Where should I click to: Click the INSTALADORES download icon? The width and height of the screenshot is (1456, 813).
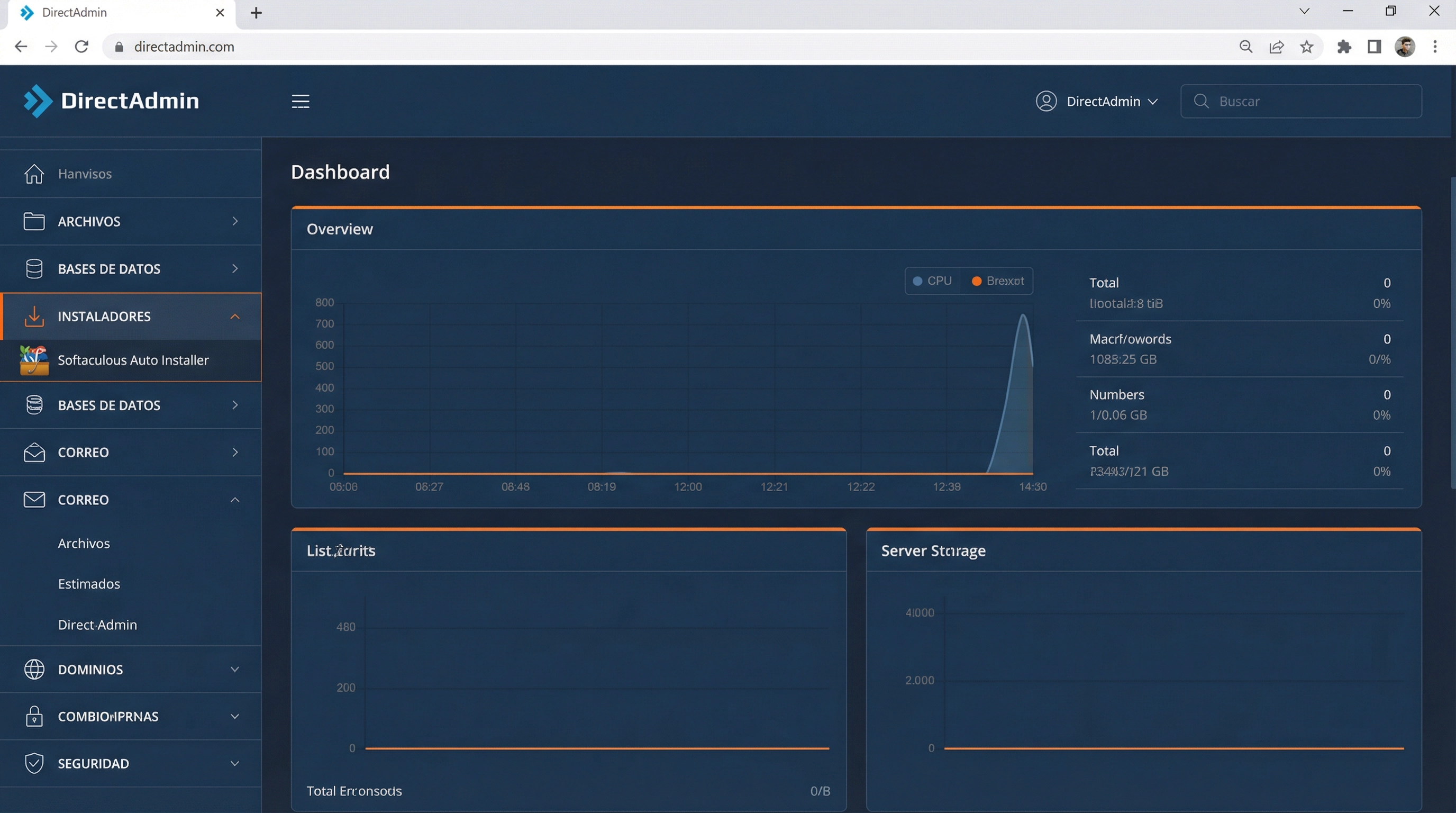[x=34, y=316]
